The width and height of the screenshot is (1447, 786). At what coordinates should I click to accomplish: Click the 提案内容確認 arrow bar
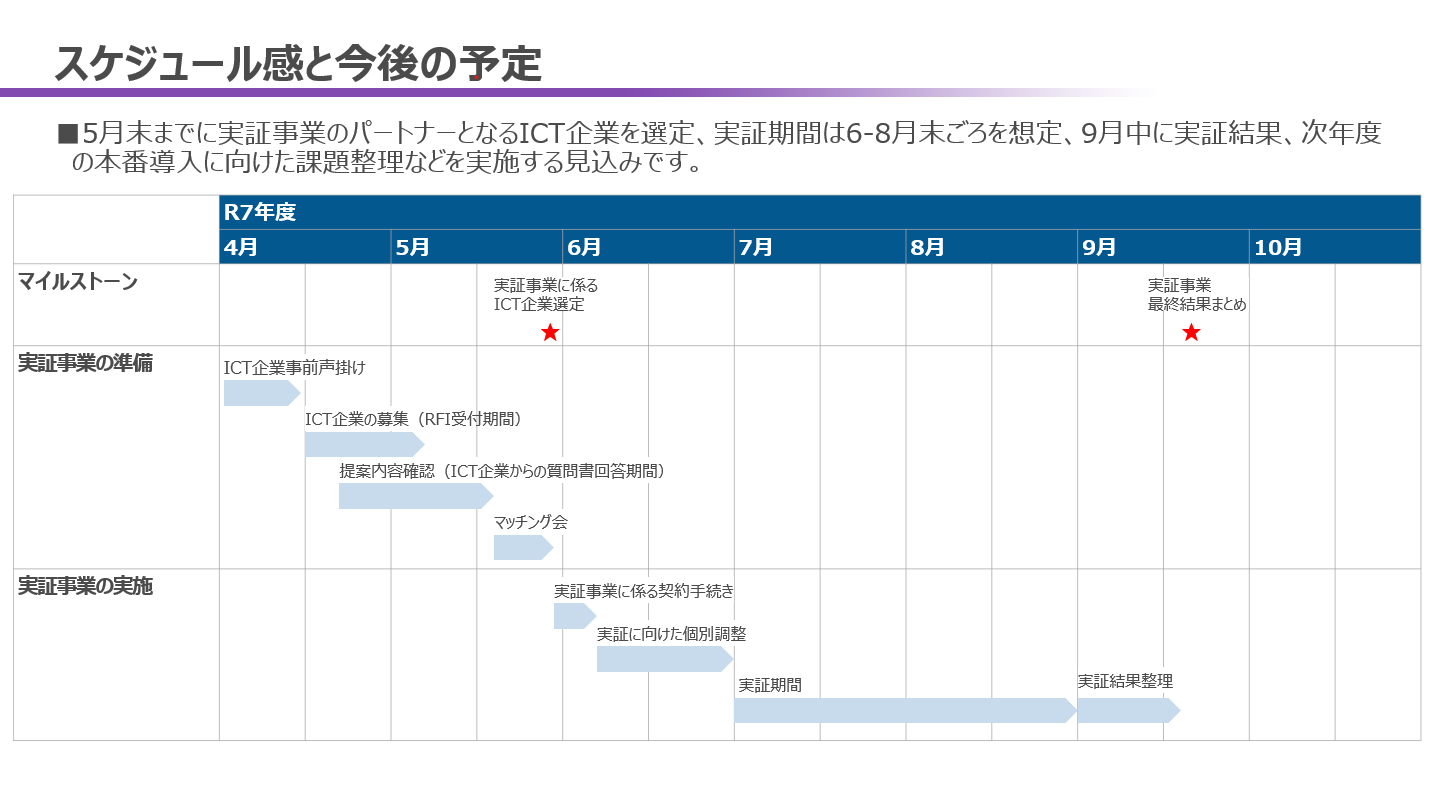point(414,496)
